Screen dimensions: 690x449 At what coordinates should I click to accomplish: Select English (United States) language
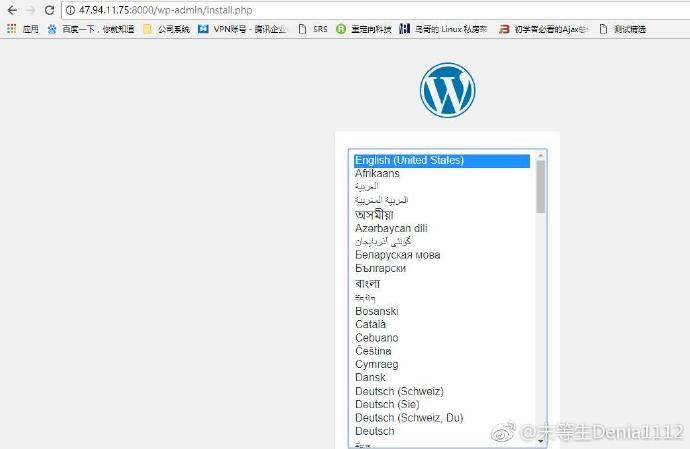442,161
